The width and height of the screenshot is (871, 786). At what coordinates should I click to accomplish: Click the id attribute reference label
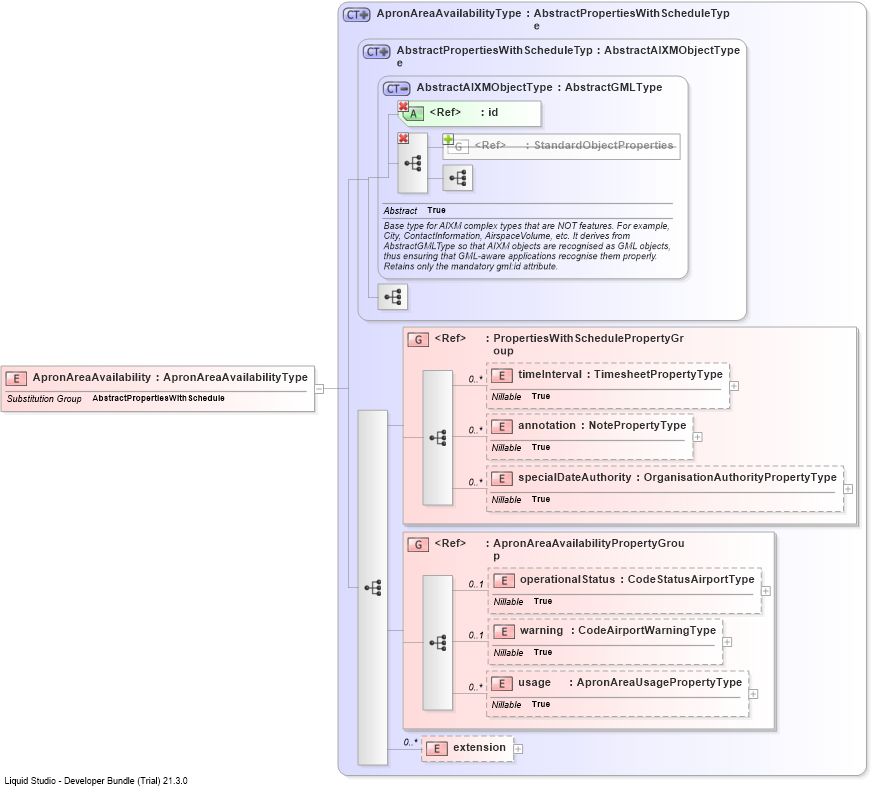tap(464, 113)
